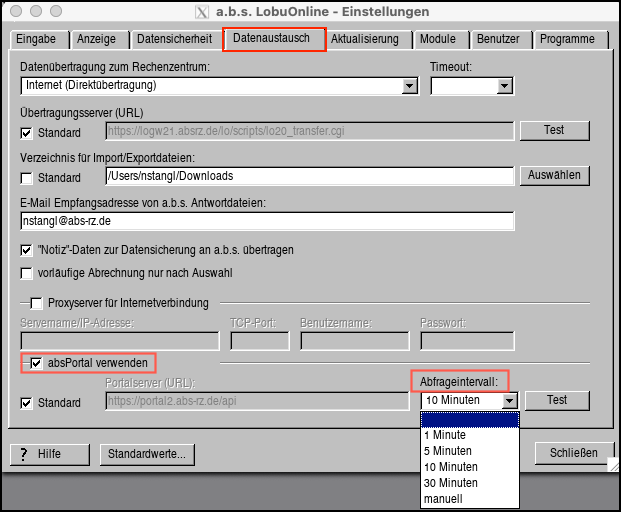Choose manuell in the Abfrageintervall list
The width and height of the screenshot is (621, 512).
click(443, 499)
